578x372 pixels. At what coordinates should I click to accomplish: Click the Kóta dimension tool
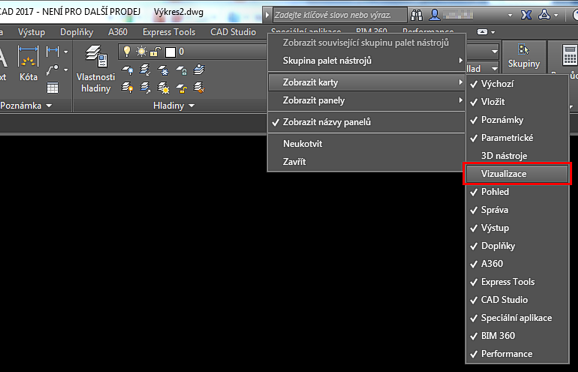coord(28,63)
